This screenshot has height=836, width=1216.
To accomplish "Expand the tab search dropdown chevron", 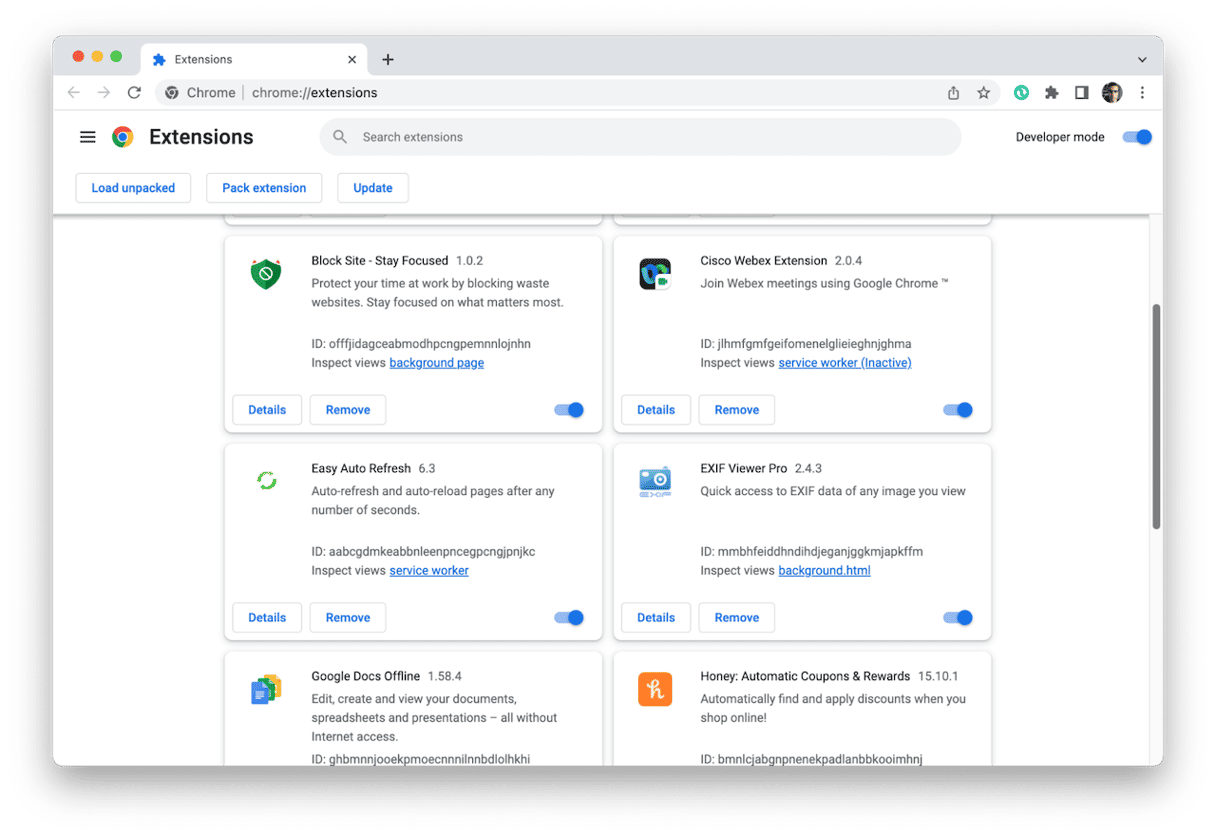I will point(1142,60).
